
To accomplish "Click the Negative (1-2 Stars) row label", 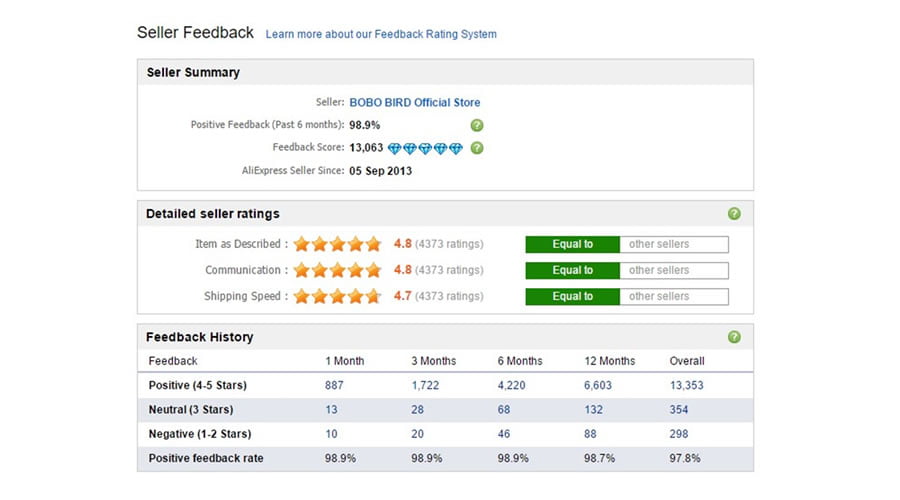I will (200, 434).
